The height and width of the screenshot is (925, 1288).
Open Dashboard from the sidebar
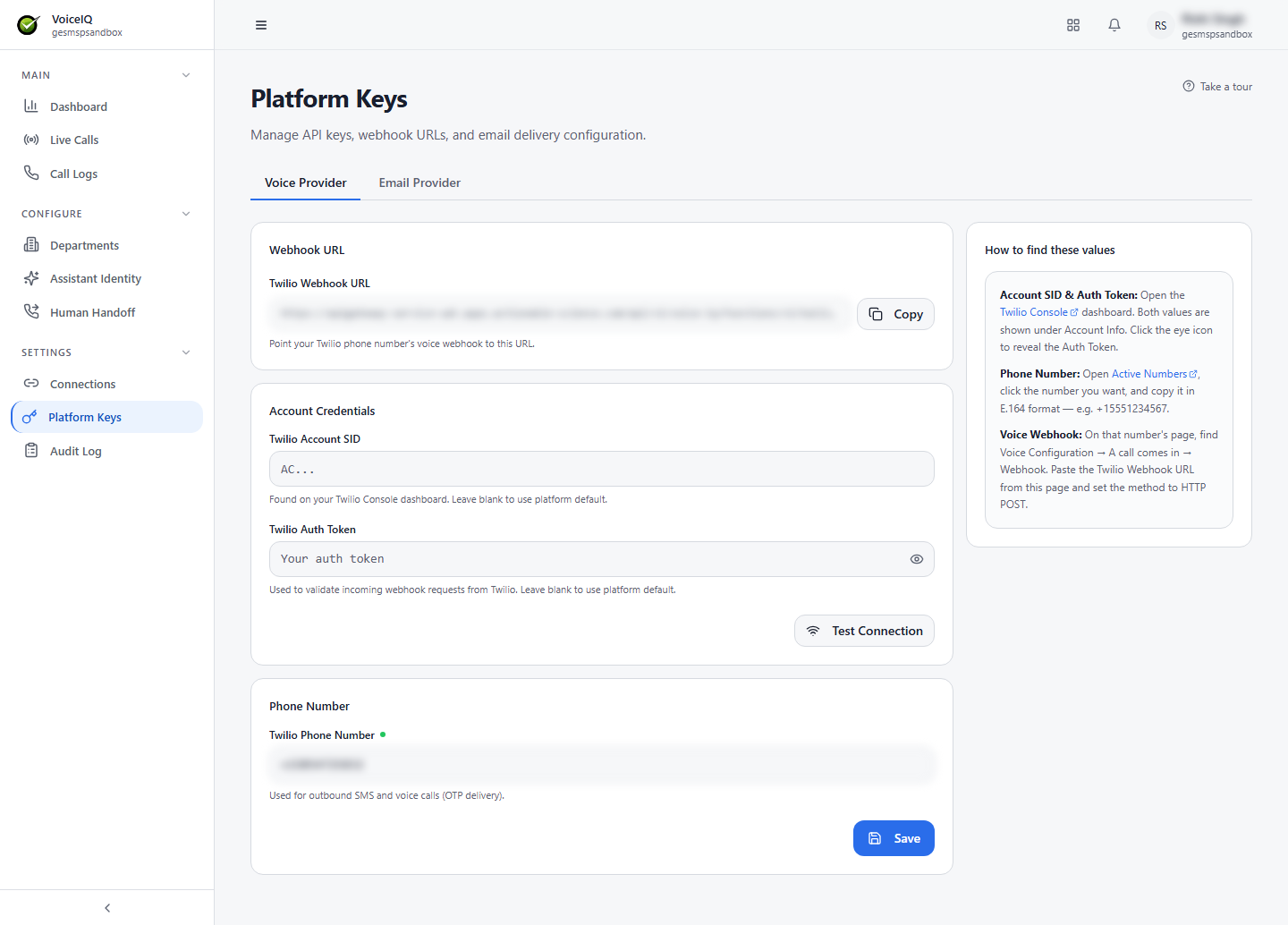pos(106,106)
